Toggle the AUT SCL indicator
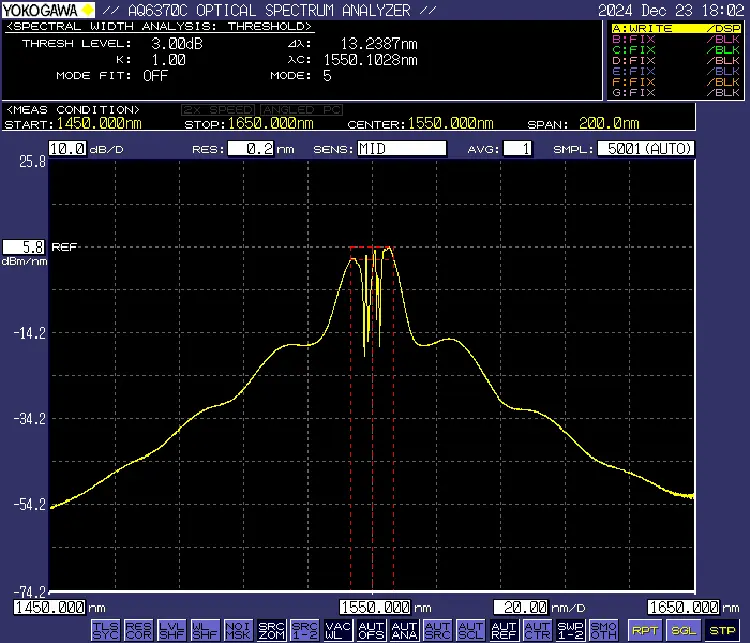The width and height of the screenshot is (750, 643). click(471, 630)
